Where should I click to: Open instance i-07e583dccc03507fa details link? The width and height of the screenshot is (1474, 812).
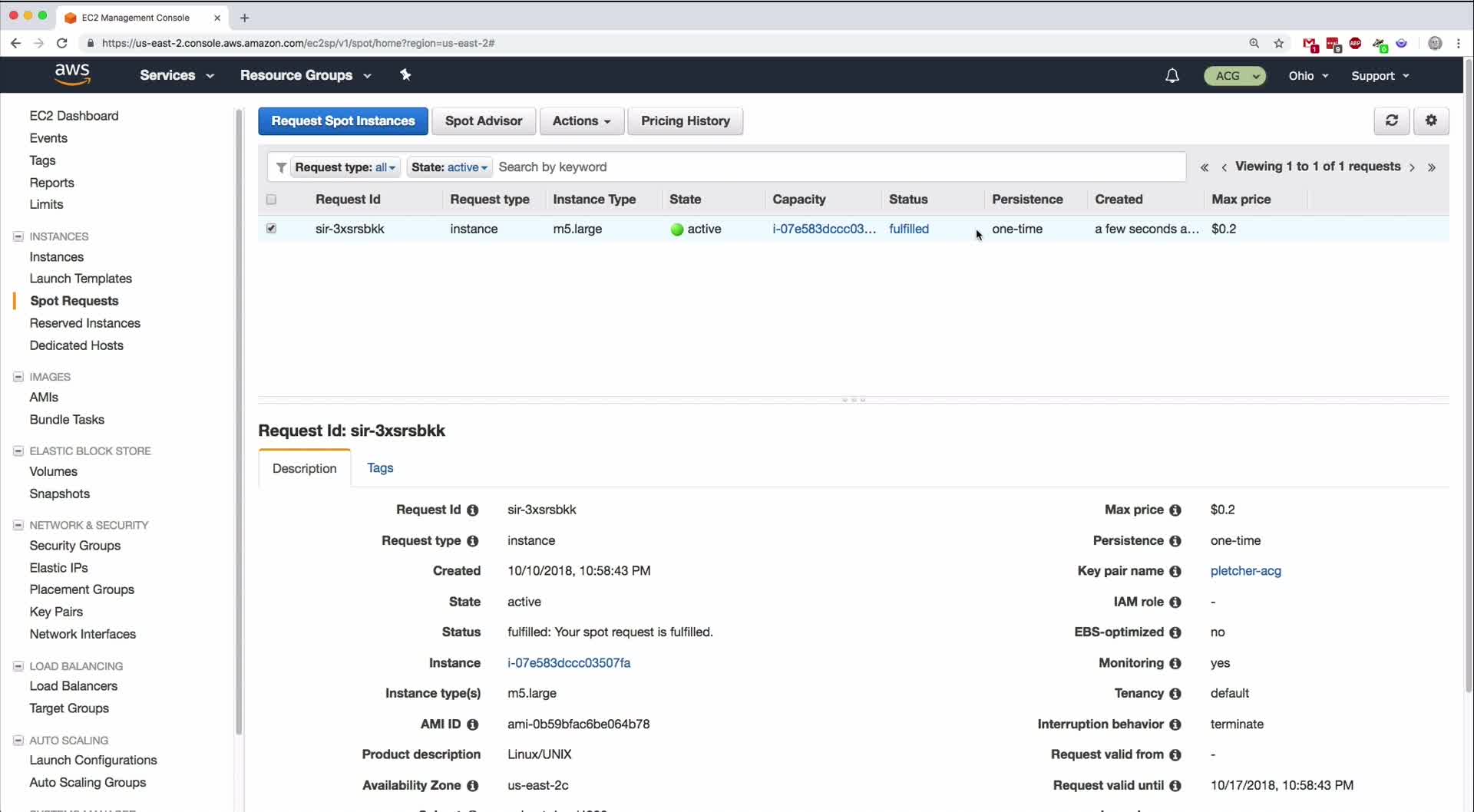(x=569, y=663)
